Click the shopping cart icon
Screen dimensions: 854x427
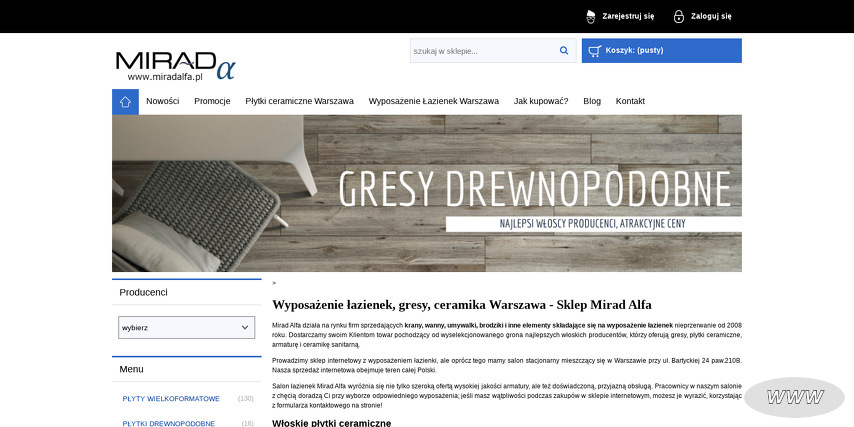(x=595, y=51)
